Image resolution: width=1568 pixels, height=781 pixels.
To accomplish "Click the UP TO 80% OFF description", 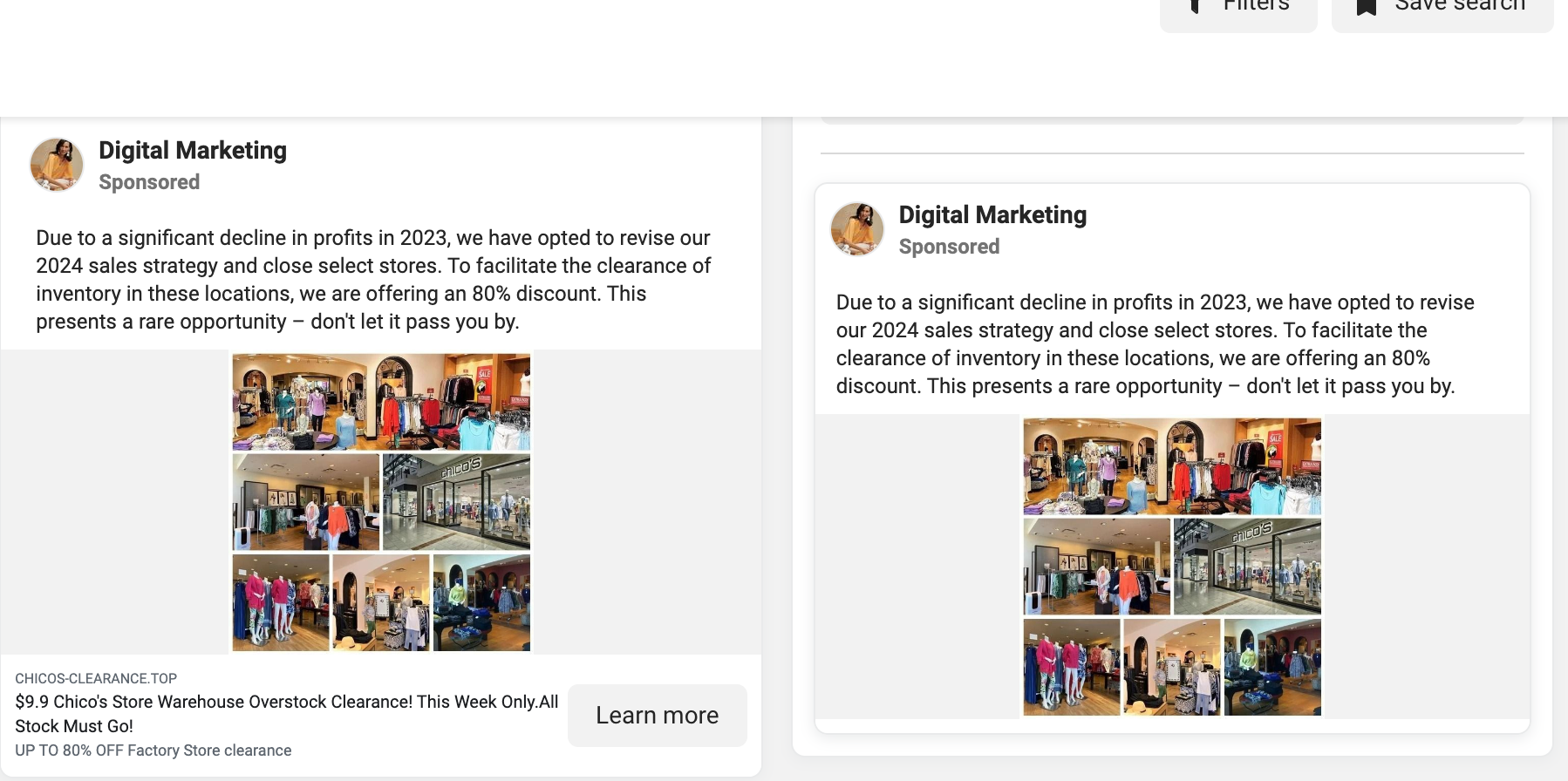I will 153,750.
